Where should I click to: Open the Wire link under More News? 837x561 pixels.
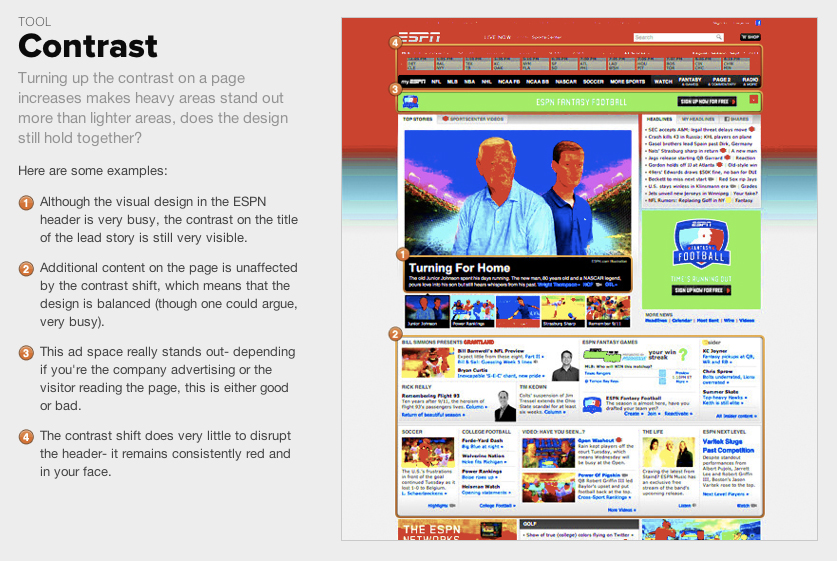tap(729, 320)
